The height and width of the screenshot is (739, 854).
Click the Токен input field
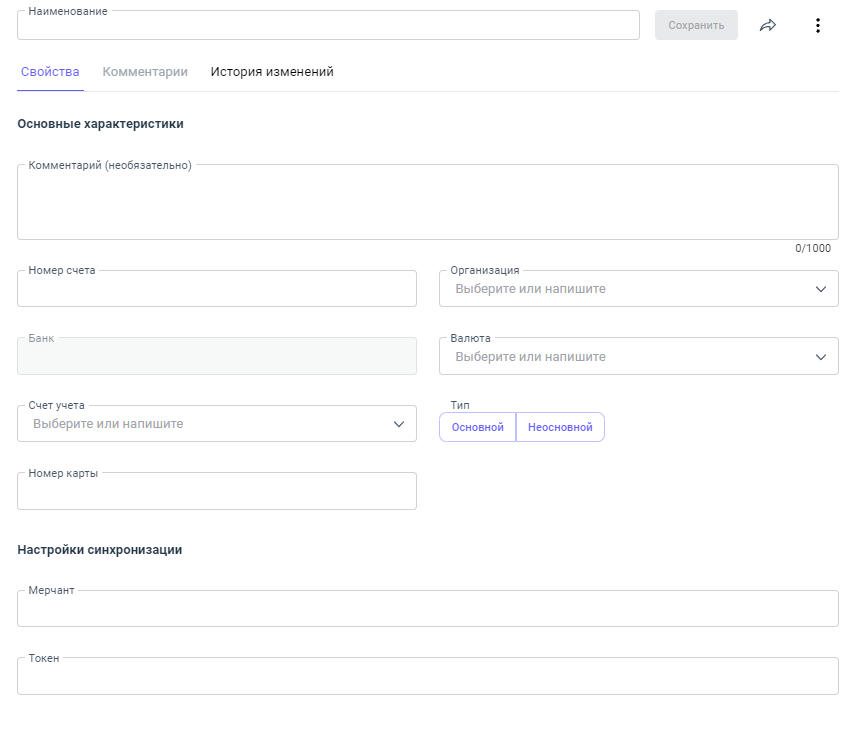pos(427,677)
